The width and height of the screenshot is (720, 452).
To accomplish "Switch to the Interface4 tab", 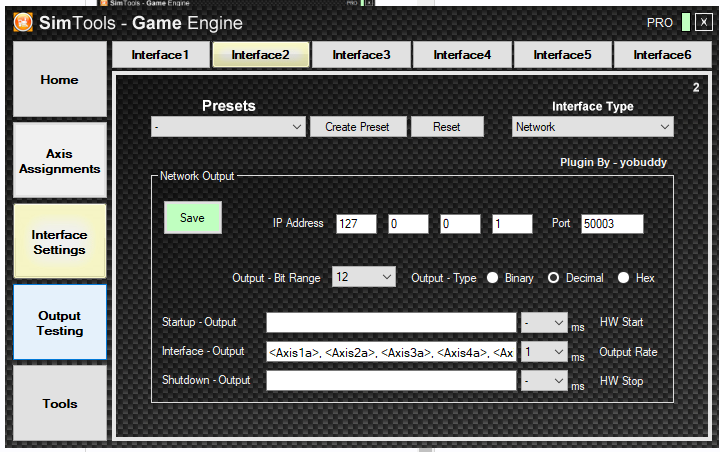I will (x=462, y=55).
